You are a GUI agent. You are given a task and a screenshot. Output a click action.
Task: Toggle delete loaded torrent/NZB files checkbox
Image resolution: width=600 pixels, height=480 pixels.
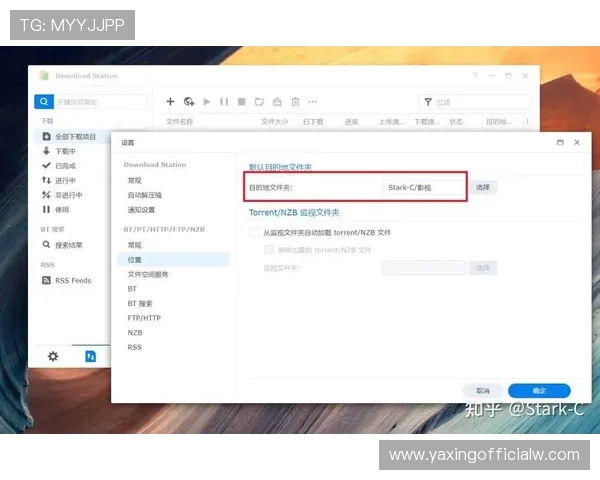click(268, 249)
